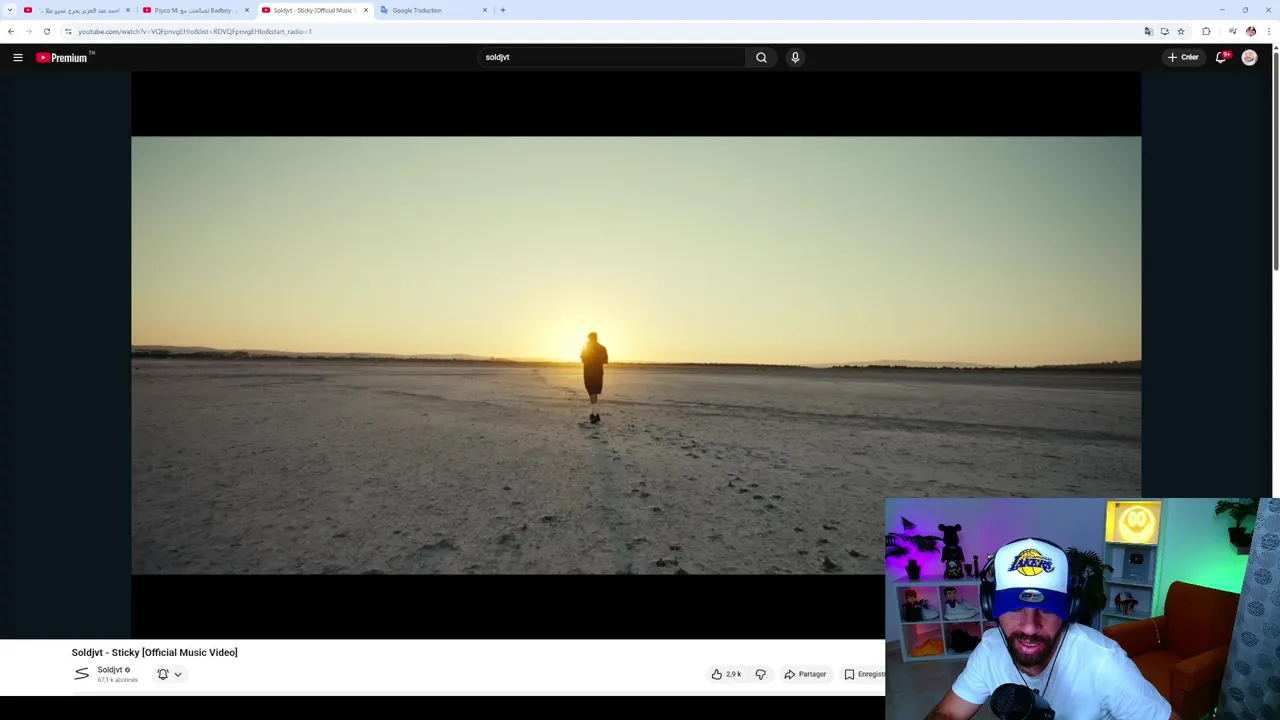This screenshot has height=720, width=1280.
Task: Switch to the Google Traduction tab
Action: pyautogui.click(x=432, y=10)
